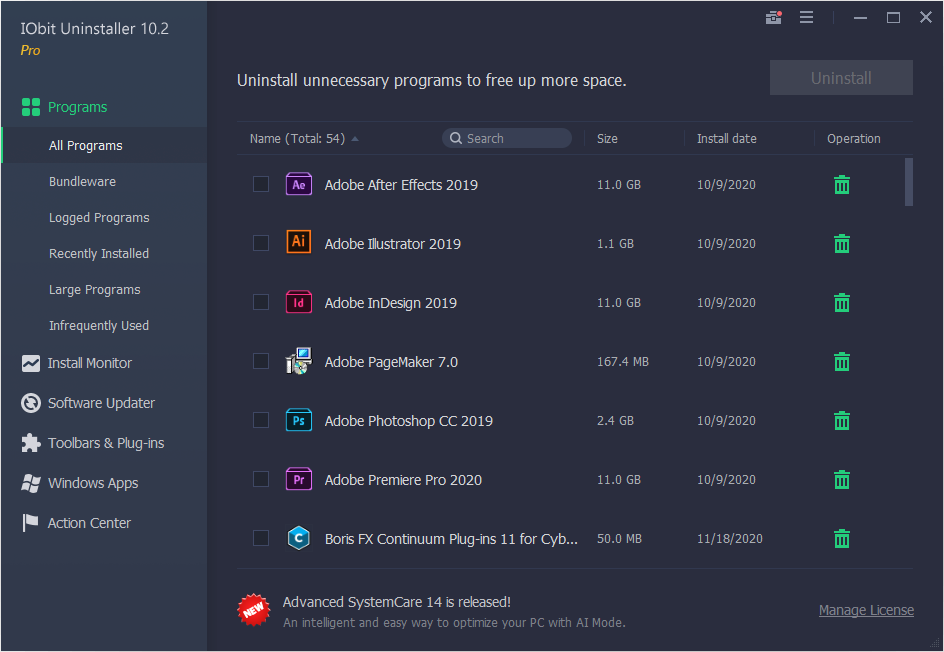Click the Illustrator Ai program icon
944x652 pixels.
pyautogui.click(x=299, y=242)
